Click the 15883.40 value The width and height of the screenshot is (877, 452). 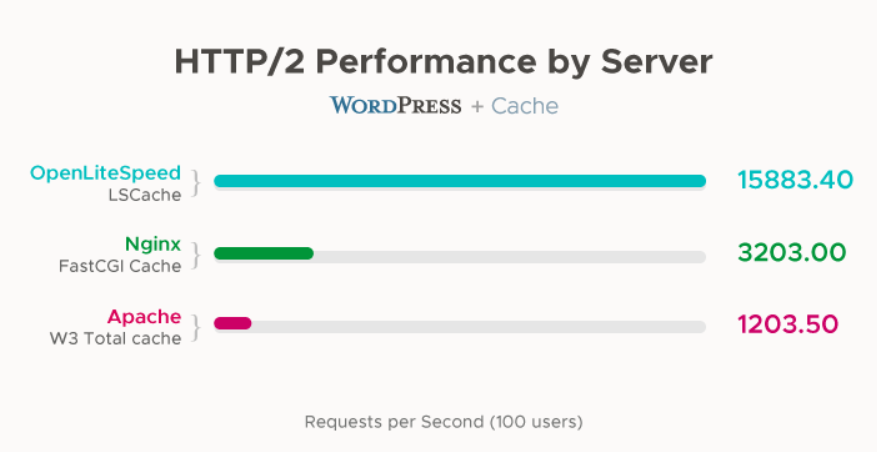(795, 181)
